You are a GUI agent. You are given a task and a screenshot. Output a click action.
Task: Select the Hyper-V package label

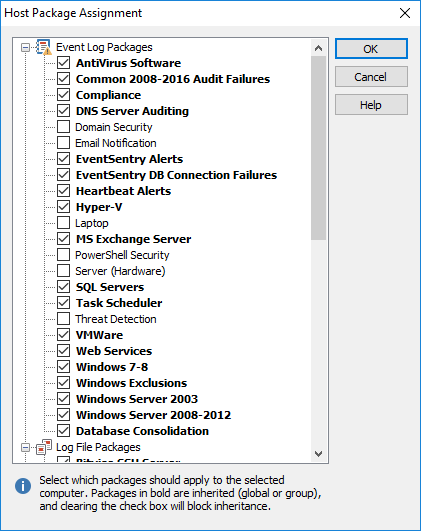(99, 207)
